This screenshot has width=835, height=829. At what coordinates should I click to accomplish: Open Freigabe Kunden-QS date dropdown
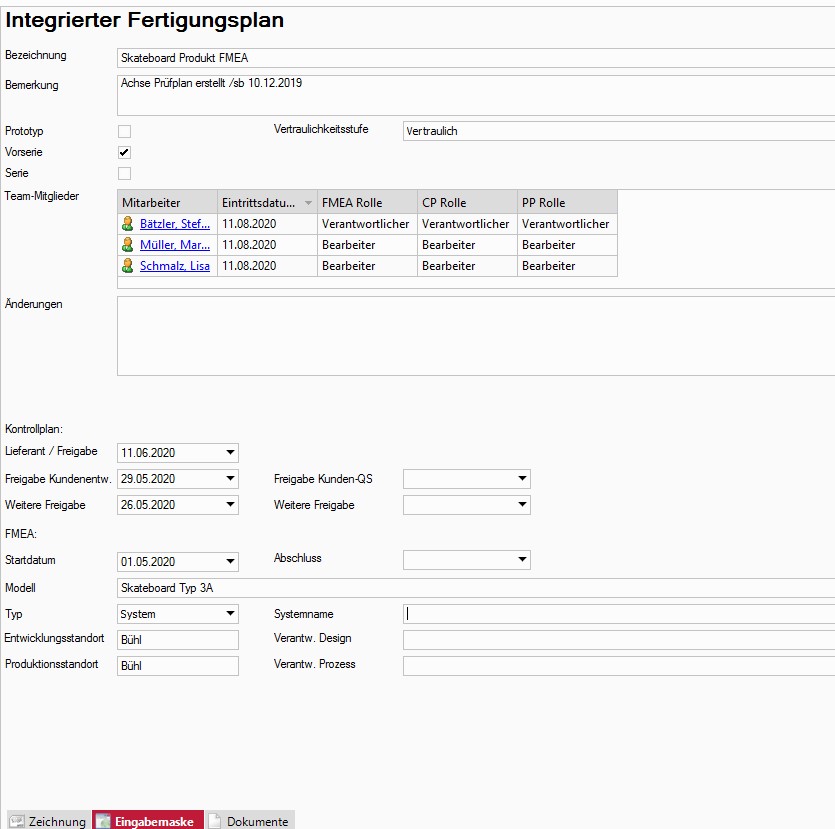point(522,479)
